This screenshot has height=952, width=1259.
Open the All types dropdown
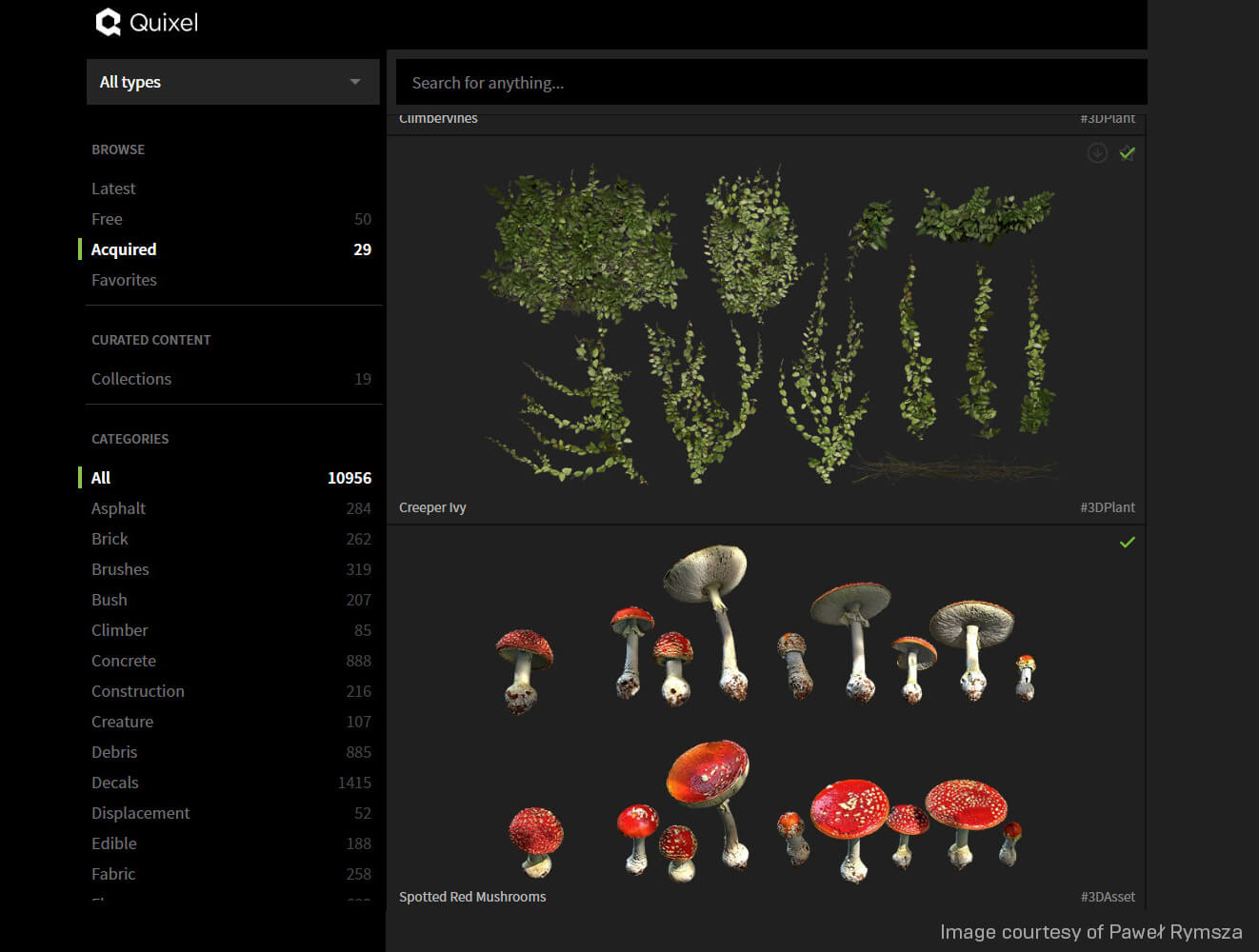coord(232,82)
